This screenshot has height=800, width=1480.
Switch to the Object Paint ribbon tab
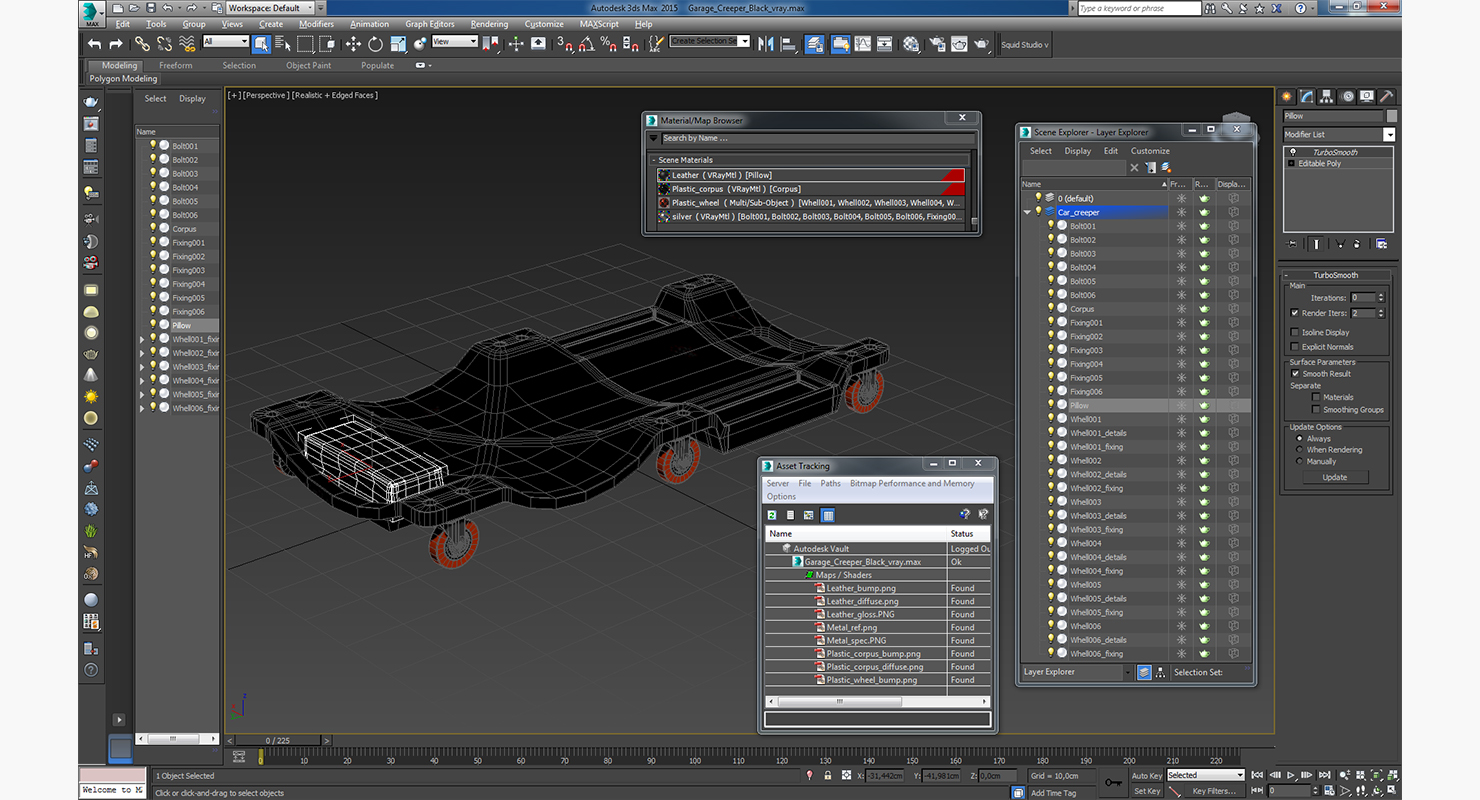pos(308,65)
